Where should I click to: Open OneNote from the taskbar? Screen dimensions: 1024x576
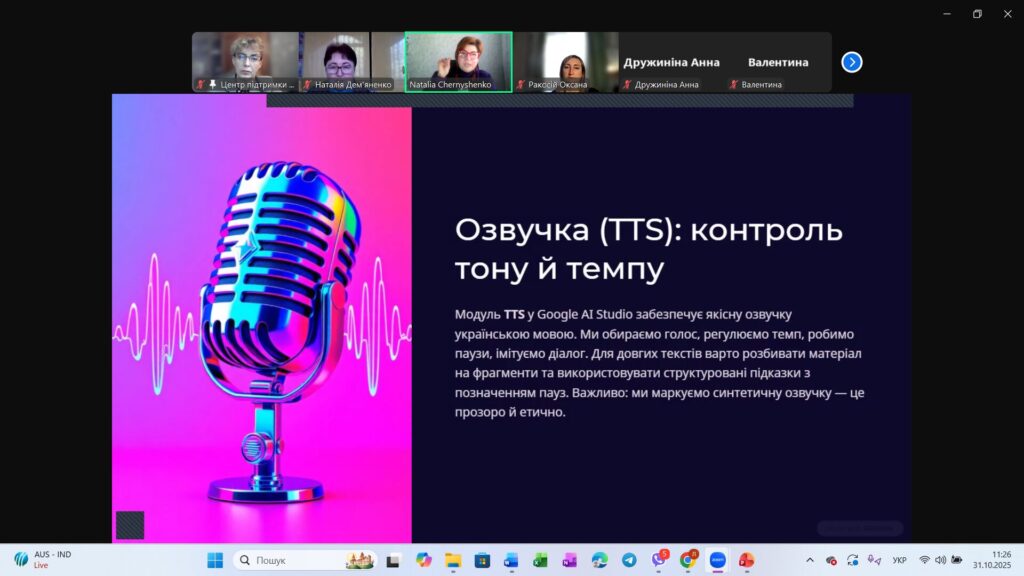click(x=569, y=560)
